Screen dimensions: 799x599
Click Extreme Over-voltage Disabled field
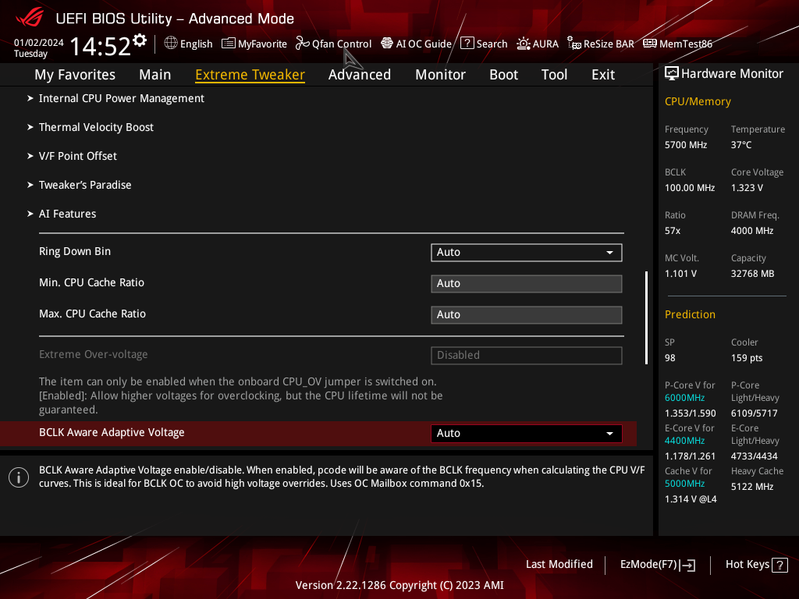pos(526,356)
